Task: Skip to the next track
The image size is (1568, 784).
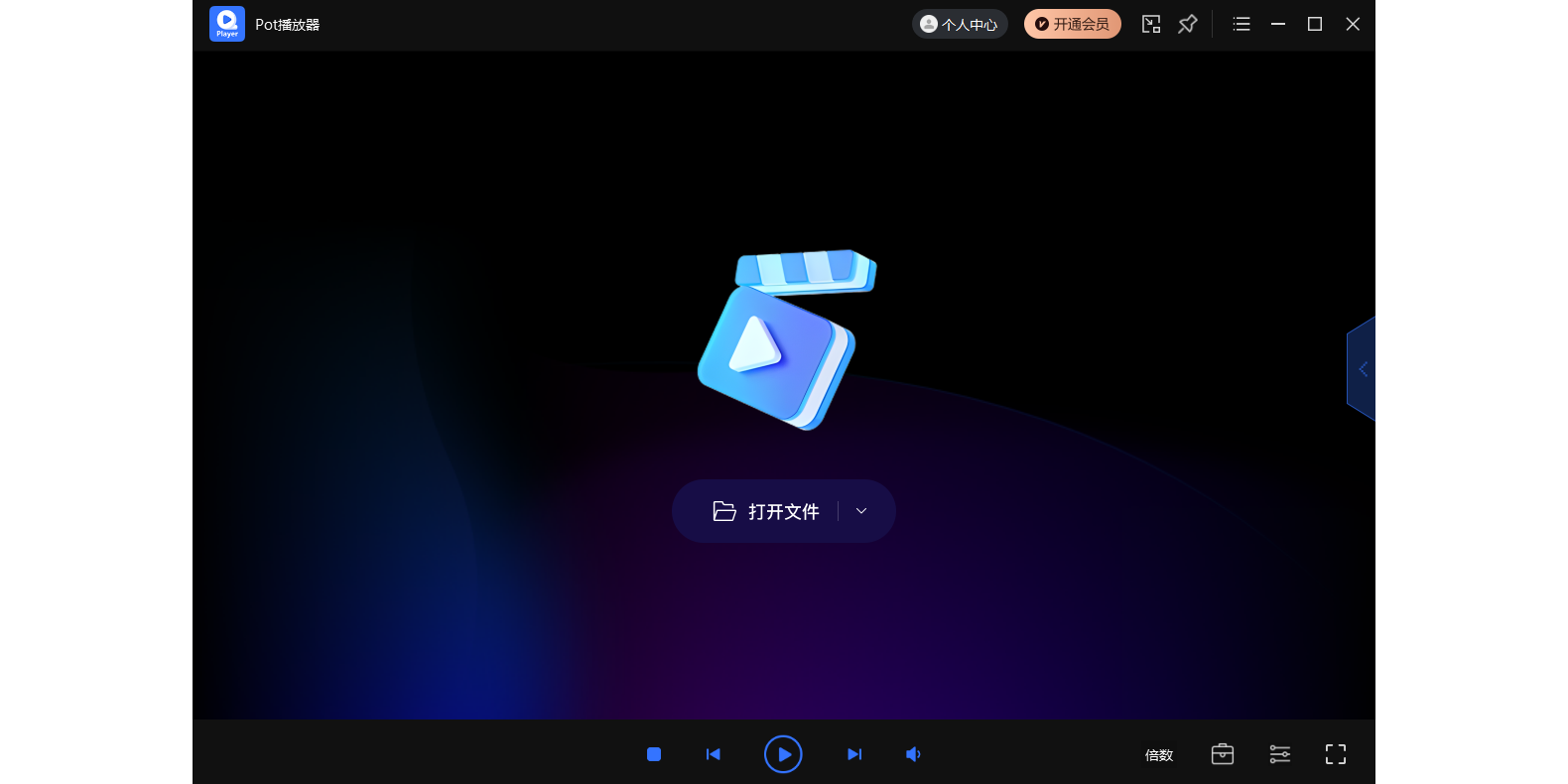Action: click(x=854, y=754)
